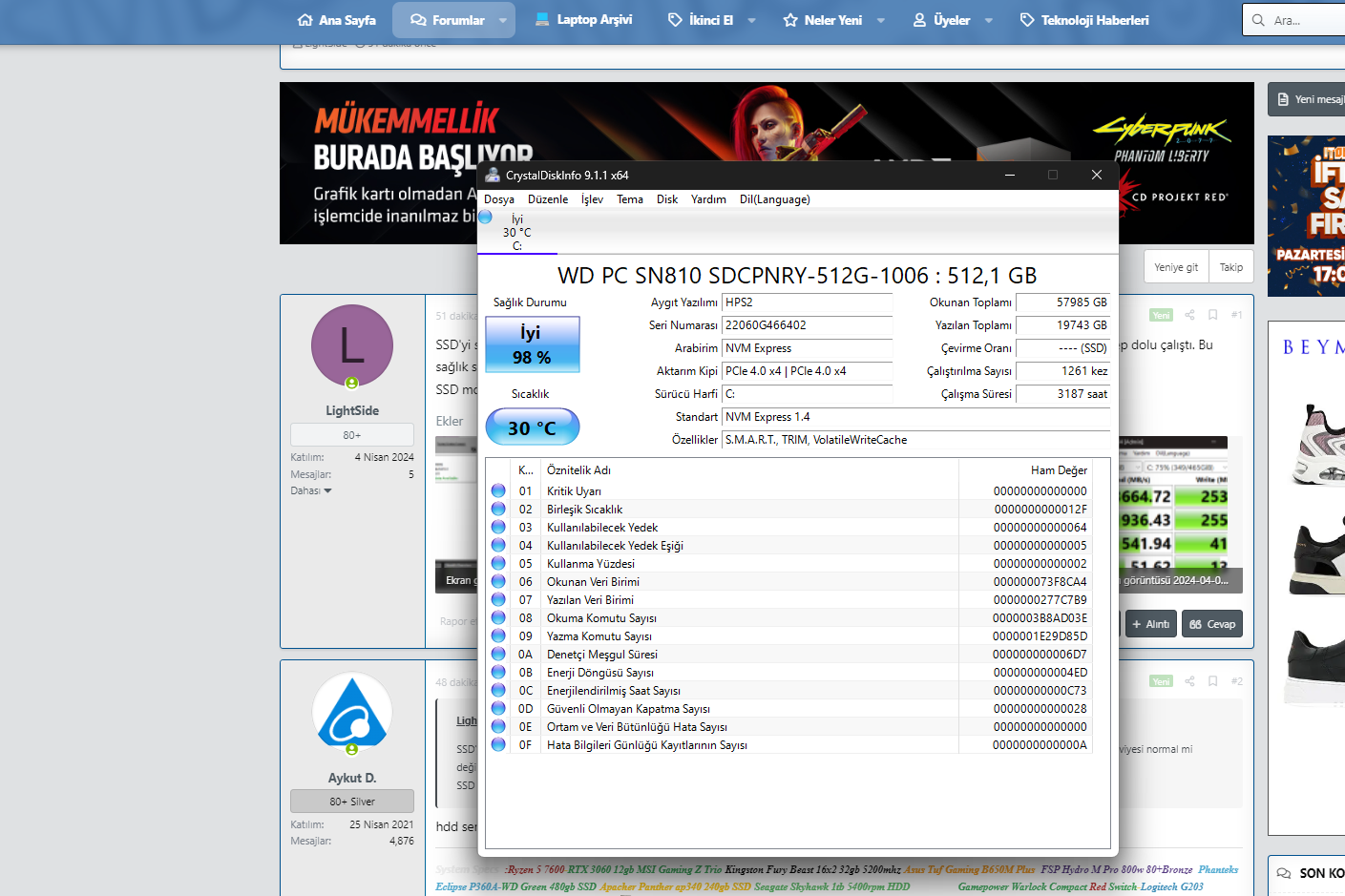Click the drive title WD PC SN810 text
The image size is (1345, 896).
[797, 276]
